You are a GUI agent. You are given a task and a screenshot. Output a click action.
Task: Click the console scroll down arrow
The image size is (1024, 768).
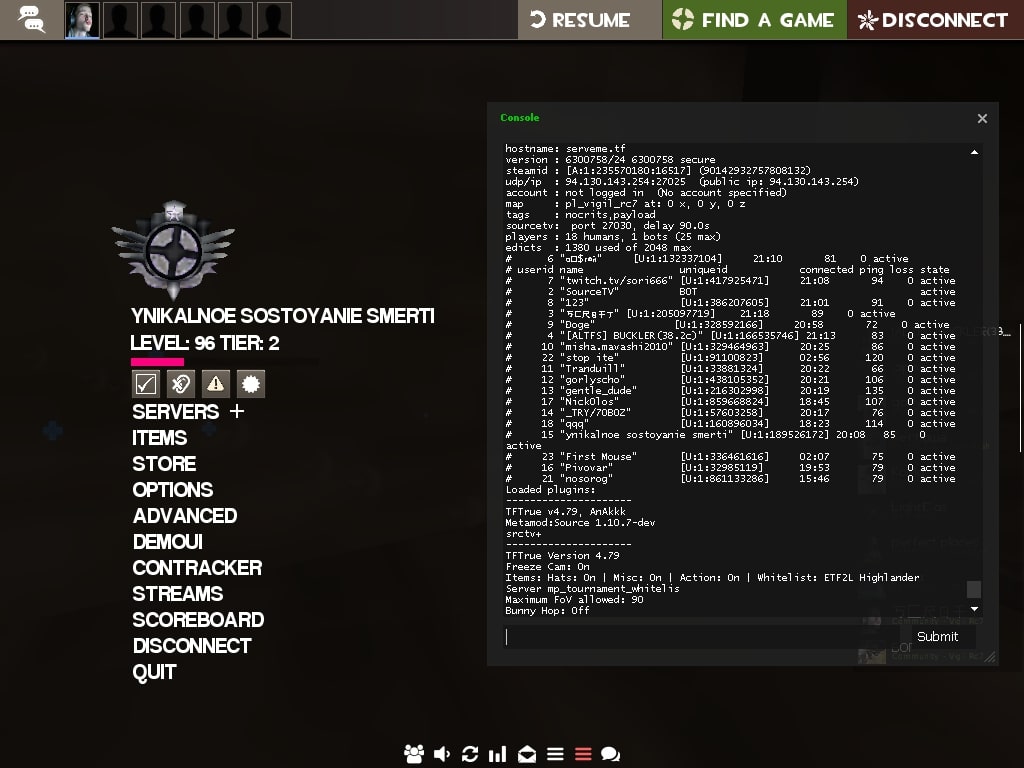(x=974, y=609)
